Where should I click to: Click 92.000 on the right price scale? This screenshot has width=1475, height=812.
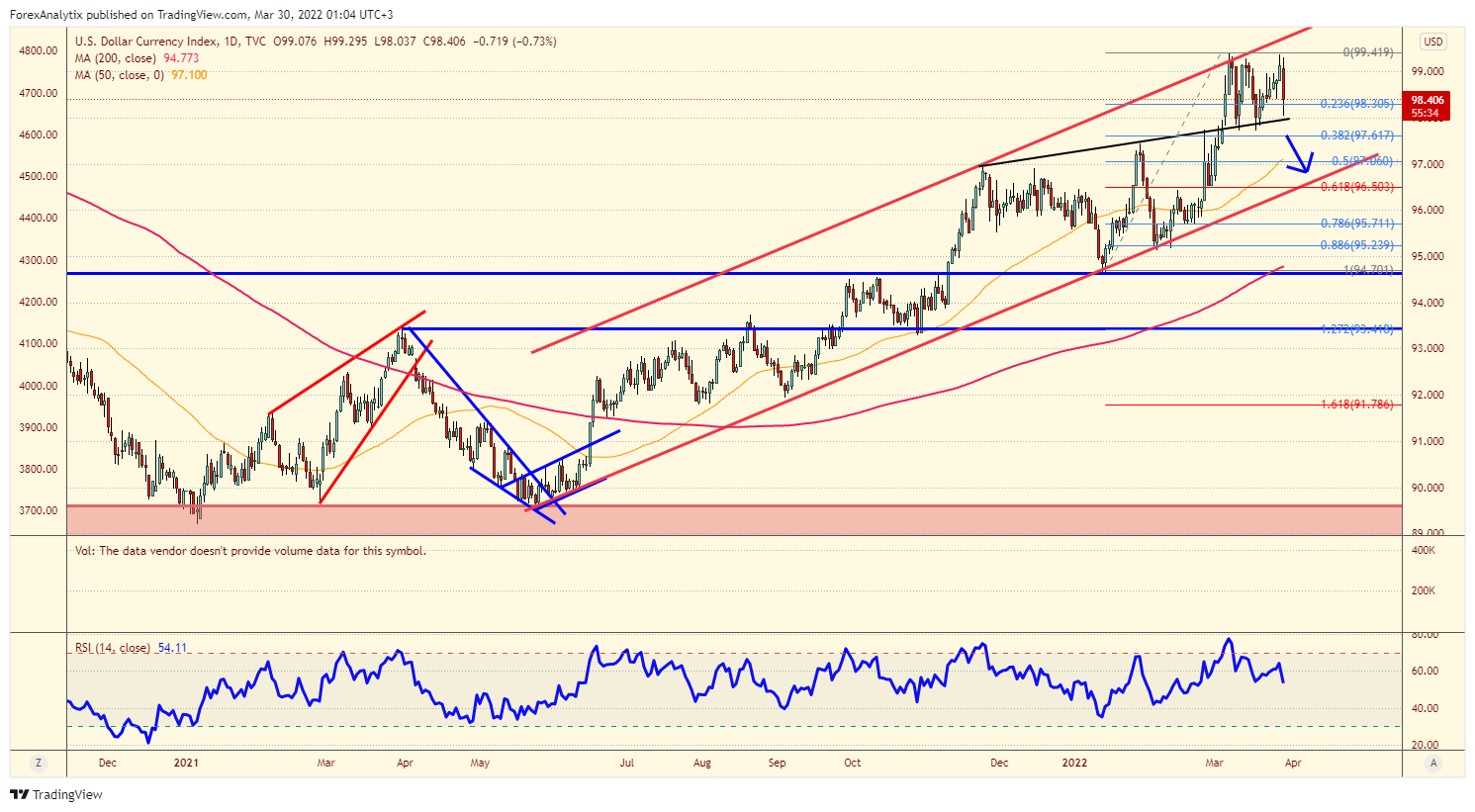[1428, 395]
